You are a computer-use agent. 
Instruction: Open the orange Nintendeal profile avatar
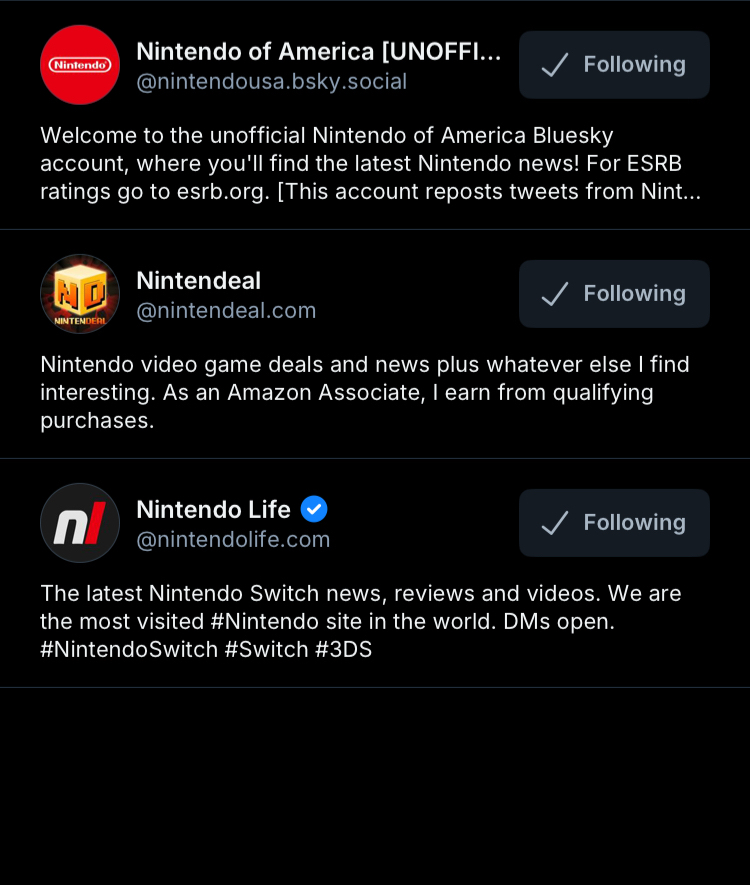tap(80, 294)
